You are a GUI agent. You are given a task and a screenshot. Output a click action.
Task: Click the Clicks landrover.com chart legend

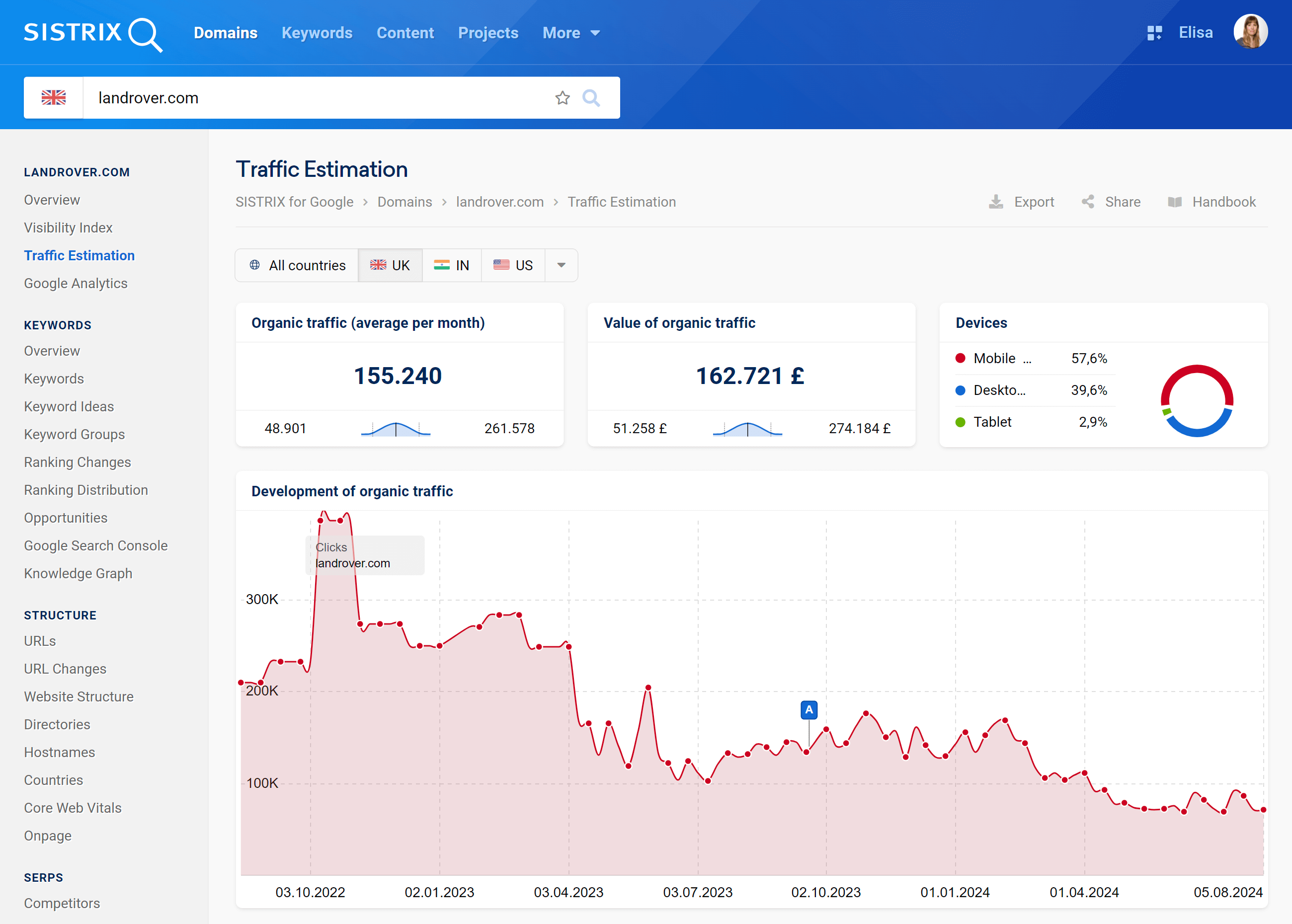[365, 555]
